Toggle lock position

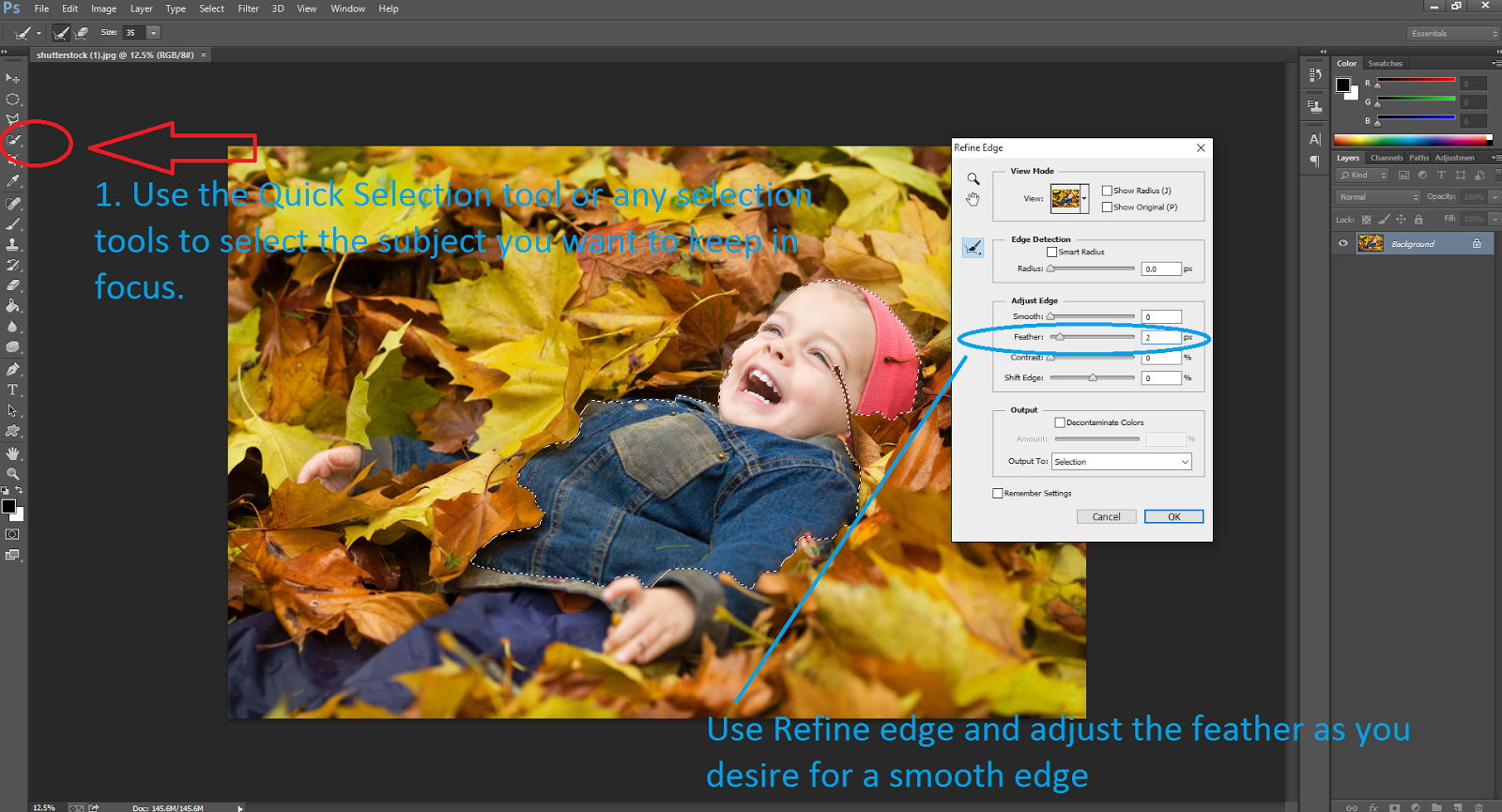(x=1401, y=220)
